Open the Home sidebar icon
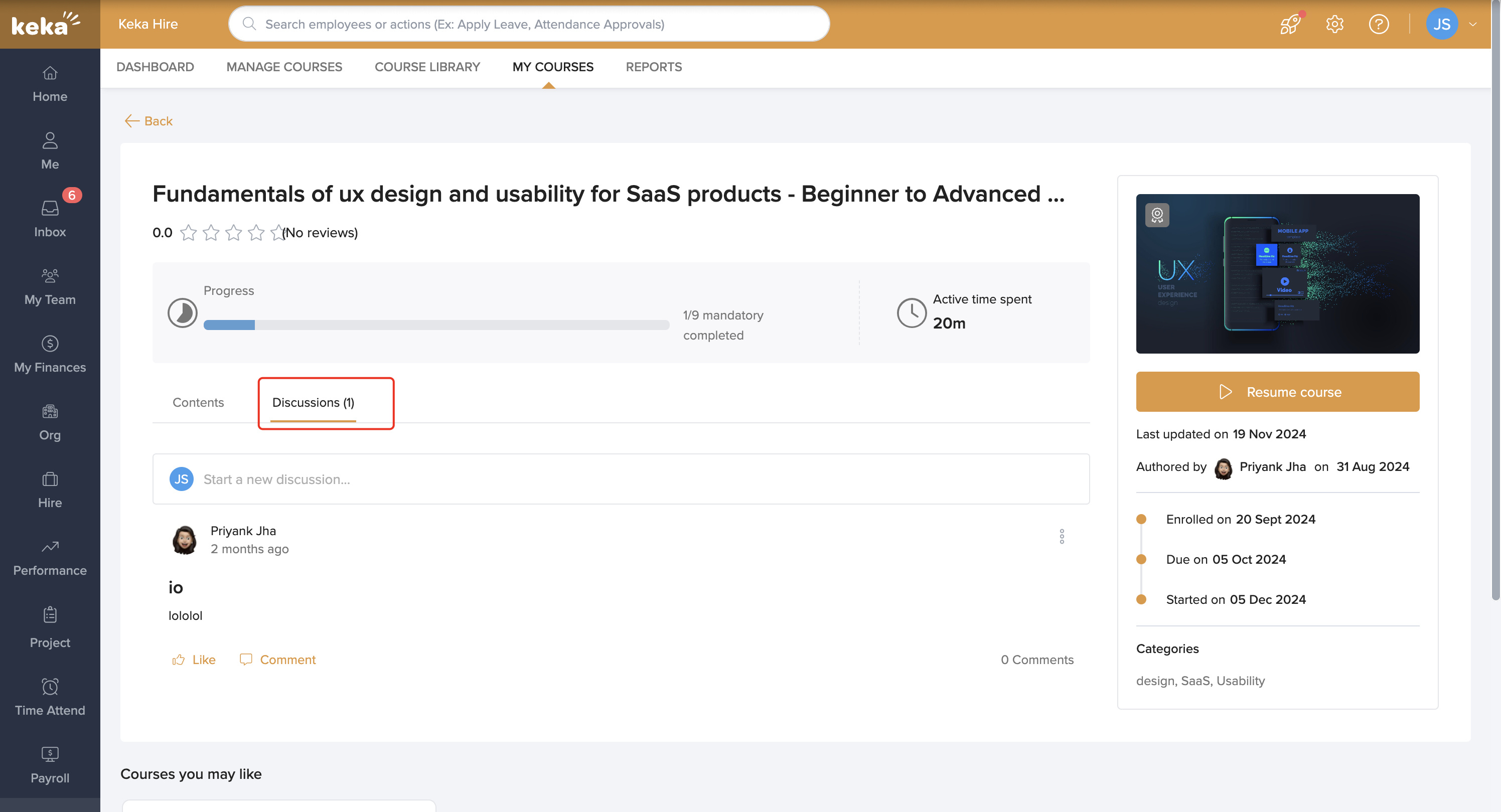 [50, 83]
